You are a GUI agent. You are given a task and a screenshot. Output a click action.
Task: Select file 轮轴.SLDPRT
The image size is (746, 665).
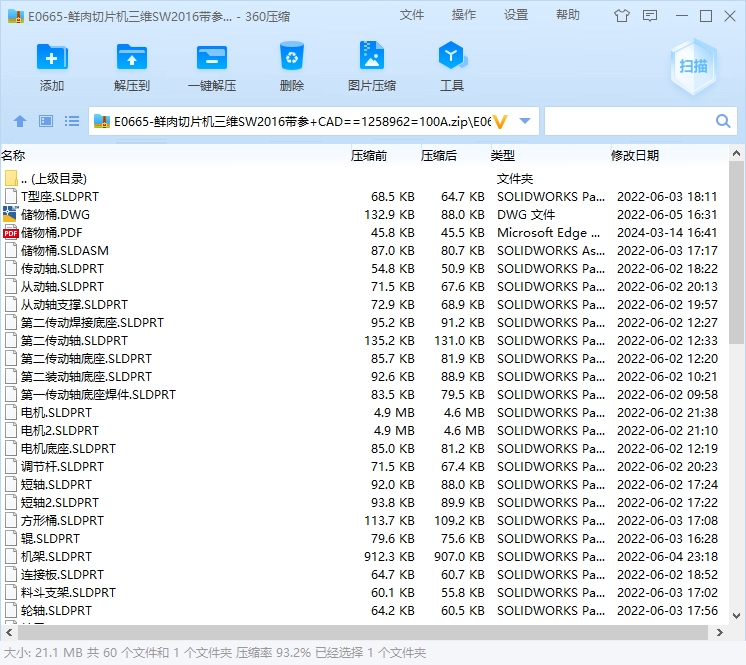coord(364,611)
